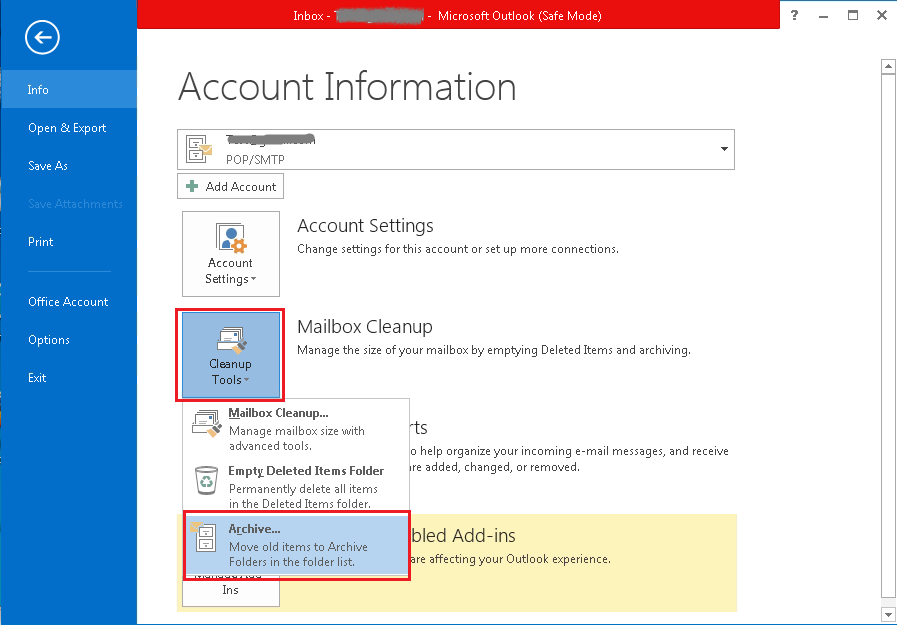Viewport: 897px width, 625px height.
Task: Open the Office Account page
Action: [x=68, y=302]
